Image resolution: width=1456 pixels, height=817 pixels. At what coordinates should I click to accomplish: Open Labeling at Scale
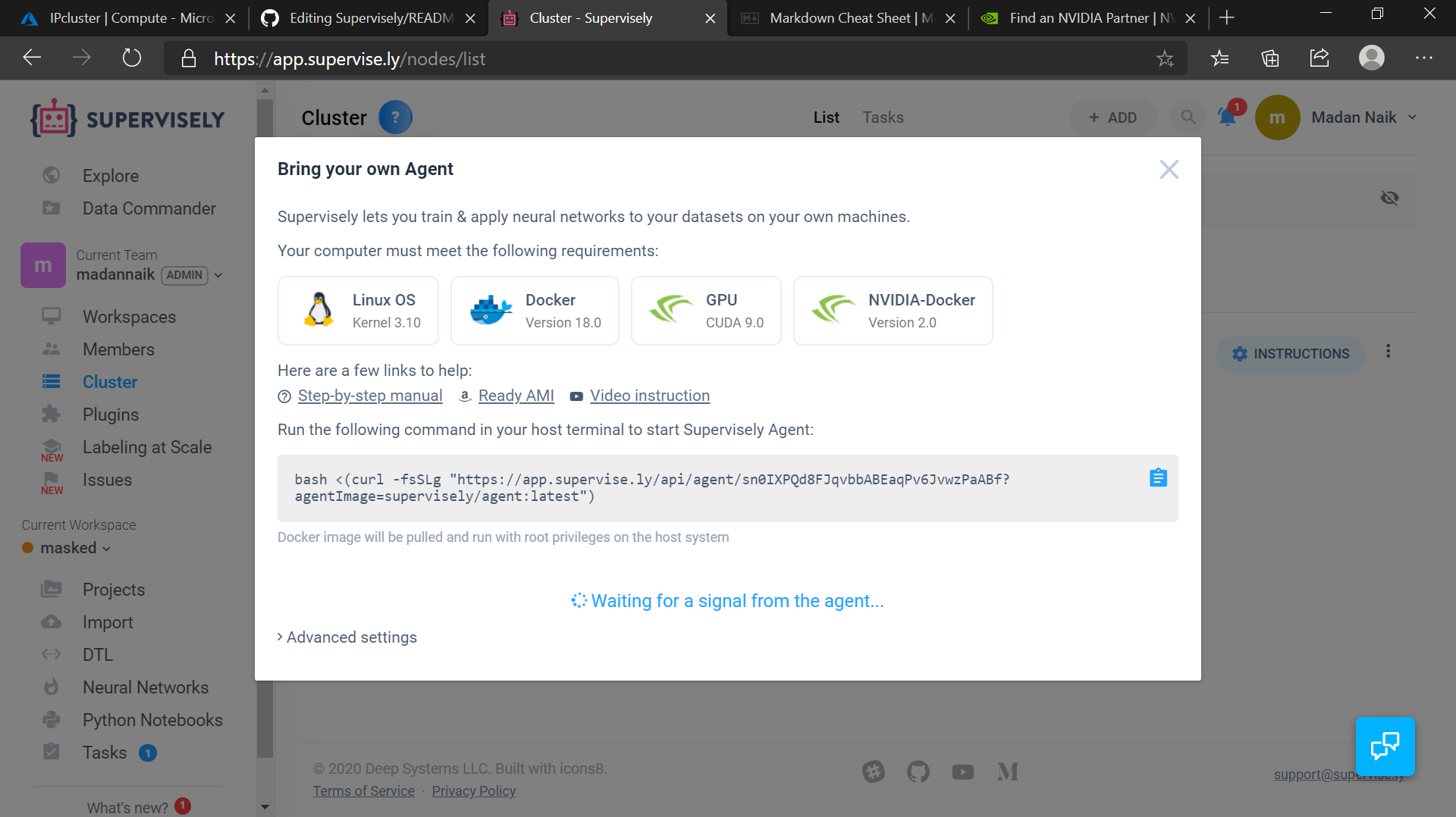[146, 446]
